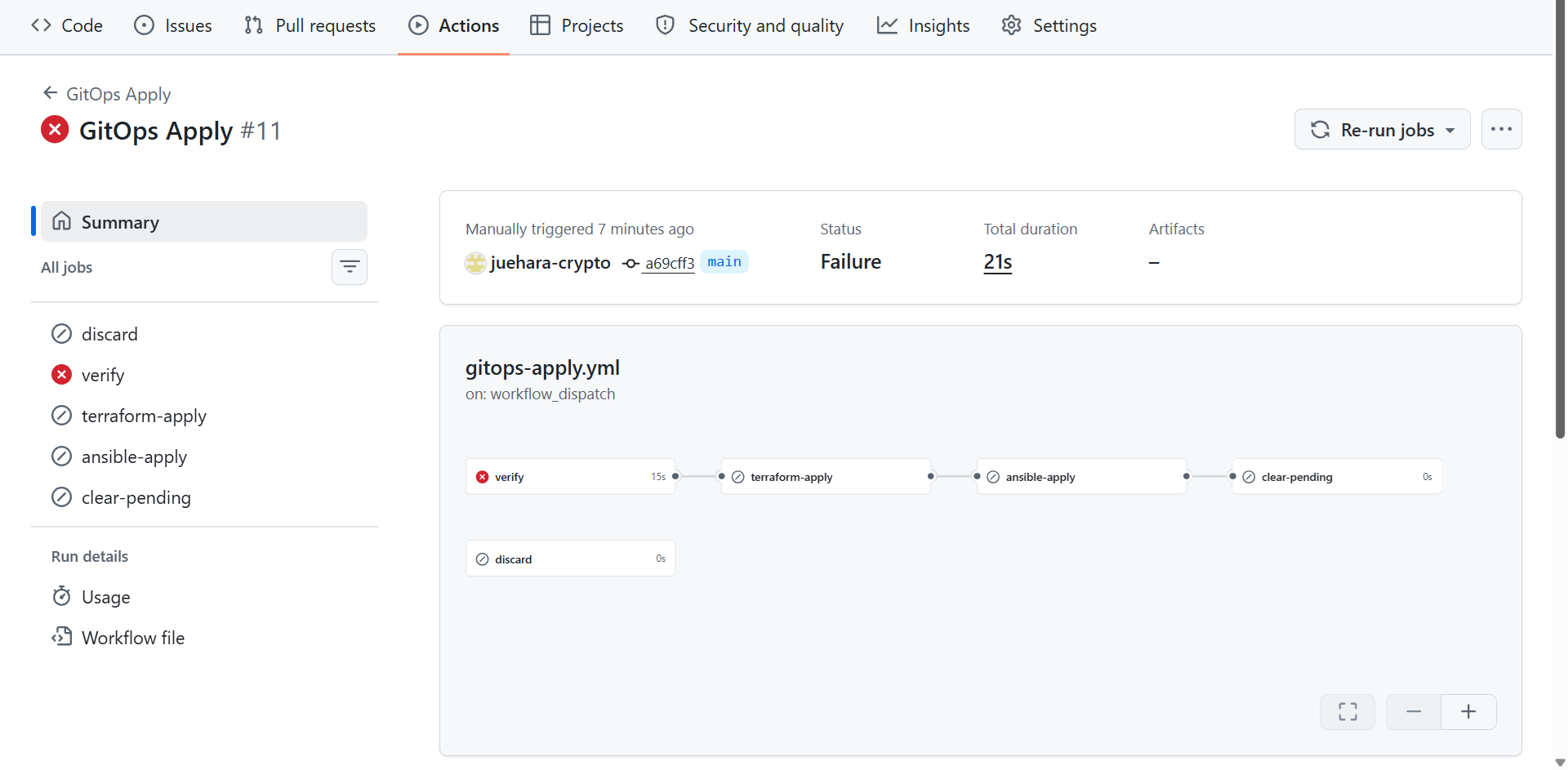Open the failed verify job in sidebar
Image resolution: width=1568 pixels, height=770 pixels.
point(204,375)
